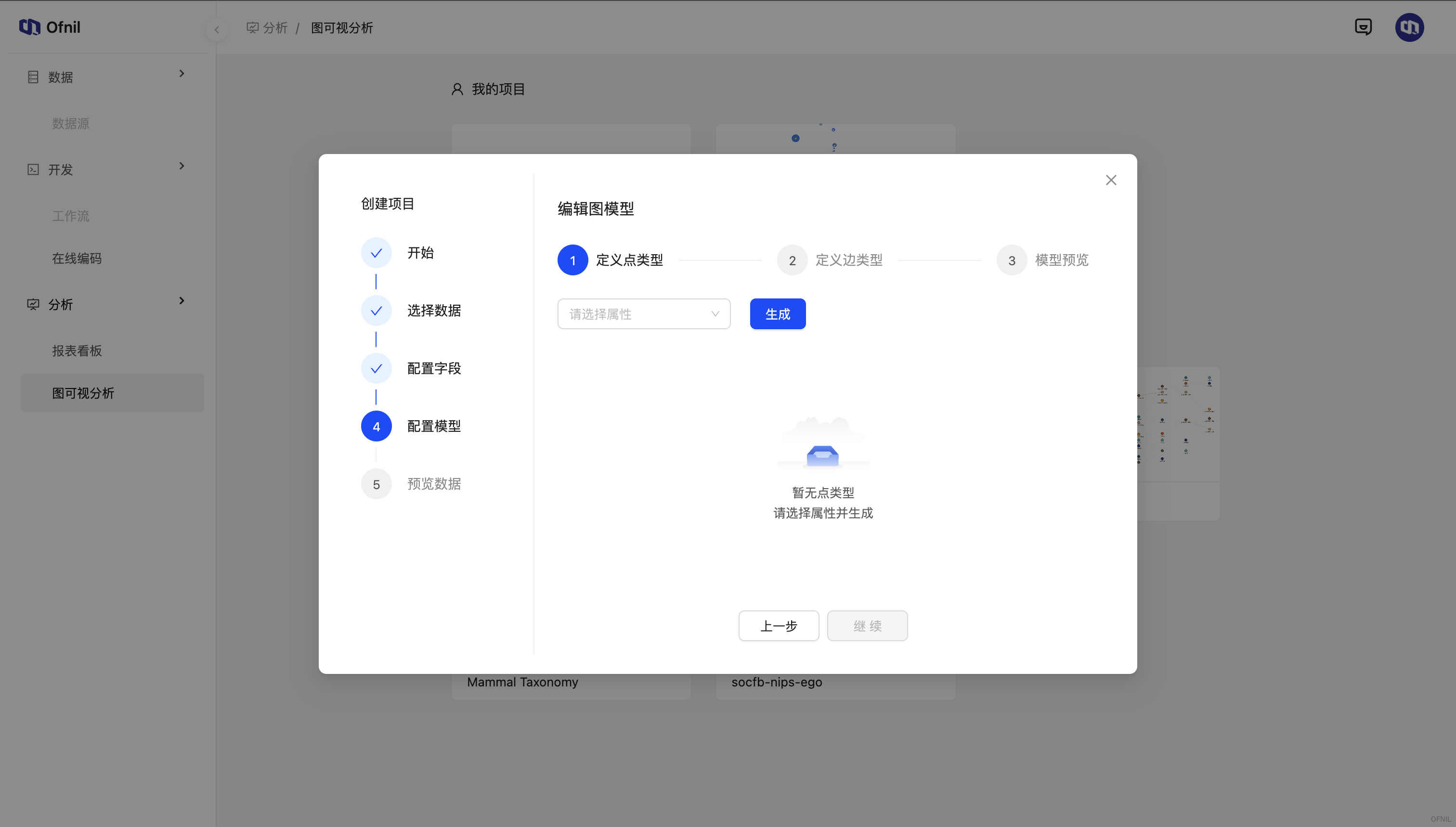Open the feedback message icon in the header
The height and width of the screenshot is (827, 1456).
tap(1363, 26)
